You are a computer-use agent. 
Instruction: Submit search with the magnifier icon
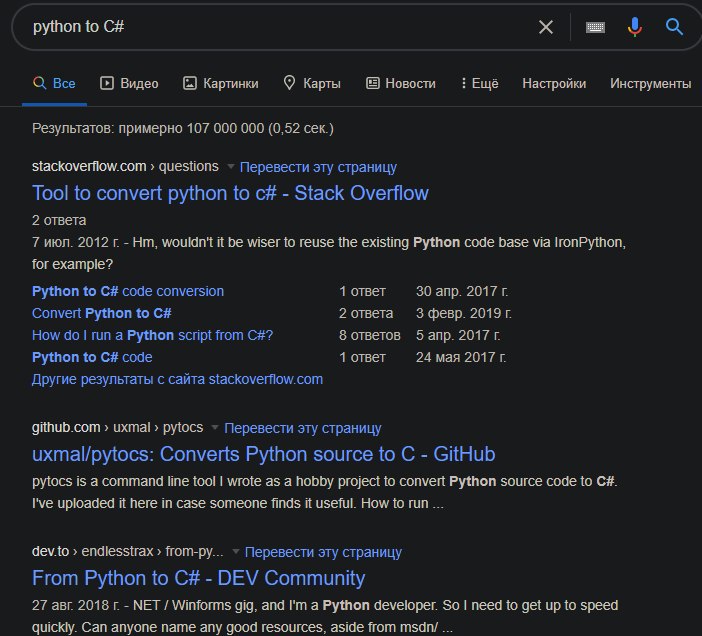pyautogui.click(x=674, y=27)
